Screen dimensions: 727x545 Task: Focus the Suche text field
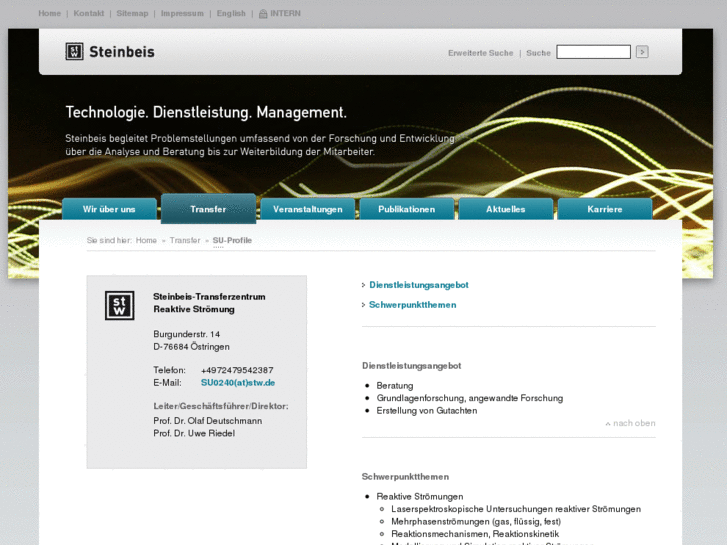[x=593, y=52]
